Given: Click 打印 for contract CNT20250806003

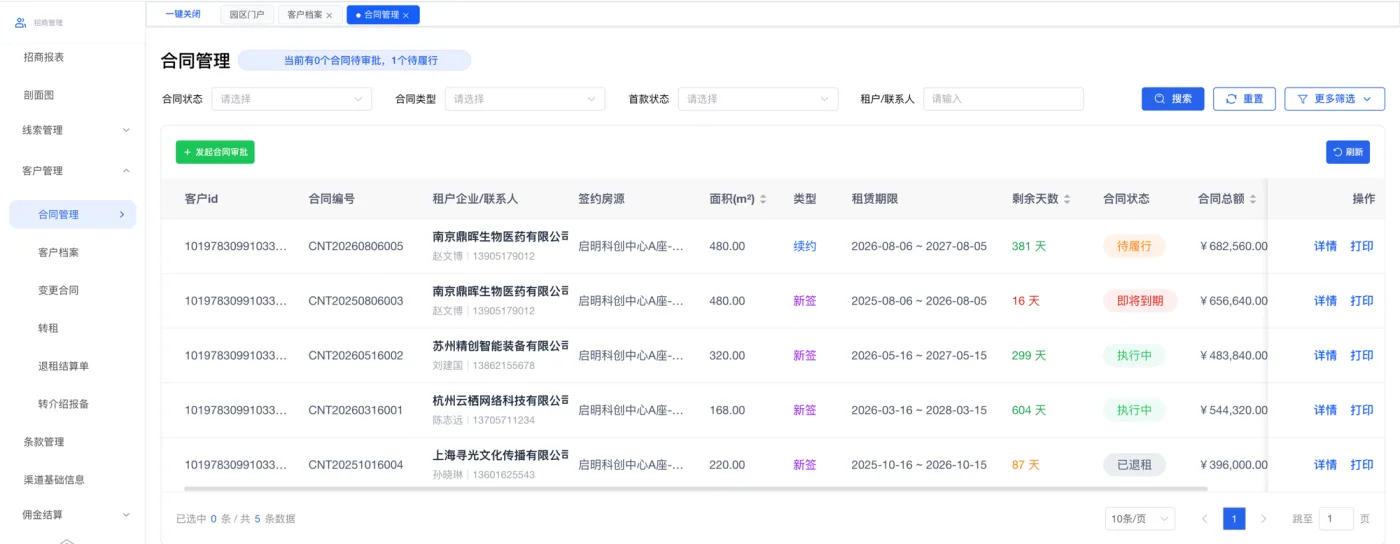Looking at the screenshot, I should [x=1362, y=301].
